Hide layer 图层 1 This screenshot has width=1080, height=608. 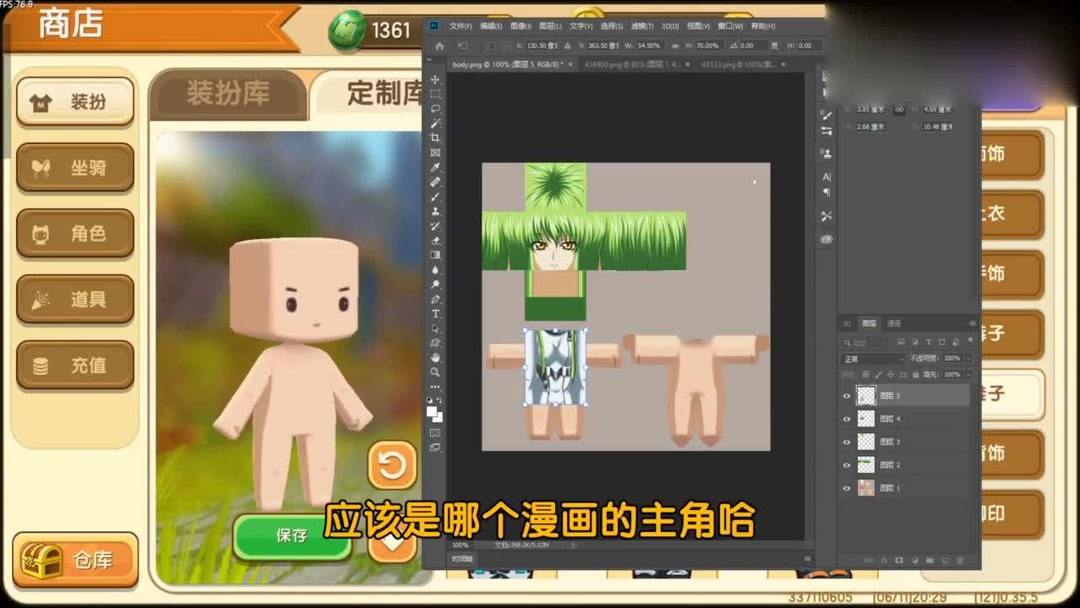(847, 487)
